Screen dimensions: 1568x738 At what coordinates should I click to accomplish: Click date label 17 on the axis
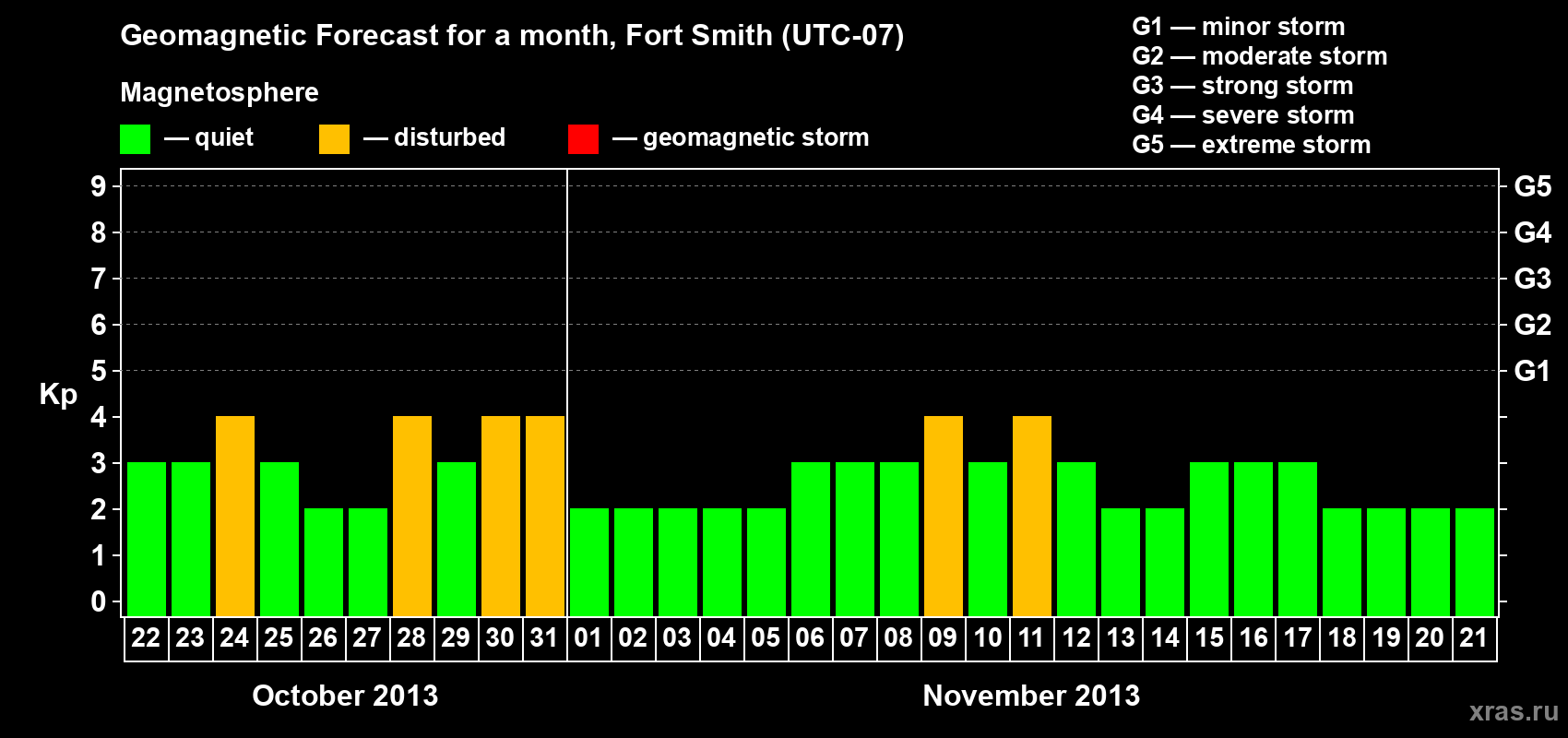click(x=1298, y=638)
